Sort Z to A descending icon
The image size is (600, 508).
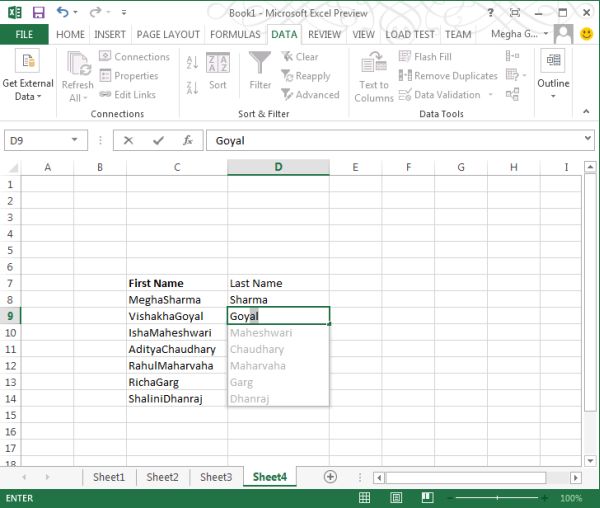[x=192, y=88]
